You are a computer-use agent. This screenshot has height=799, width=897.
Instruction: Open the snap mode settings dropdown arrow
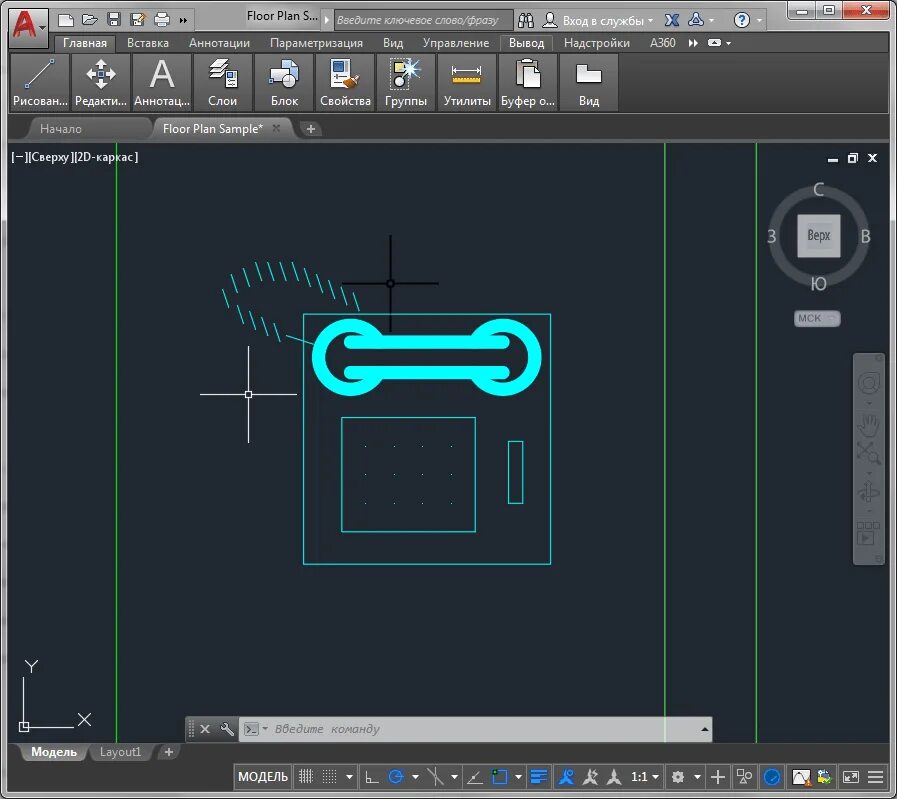[x=349, y=777]
